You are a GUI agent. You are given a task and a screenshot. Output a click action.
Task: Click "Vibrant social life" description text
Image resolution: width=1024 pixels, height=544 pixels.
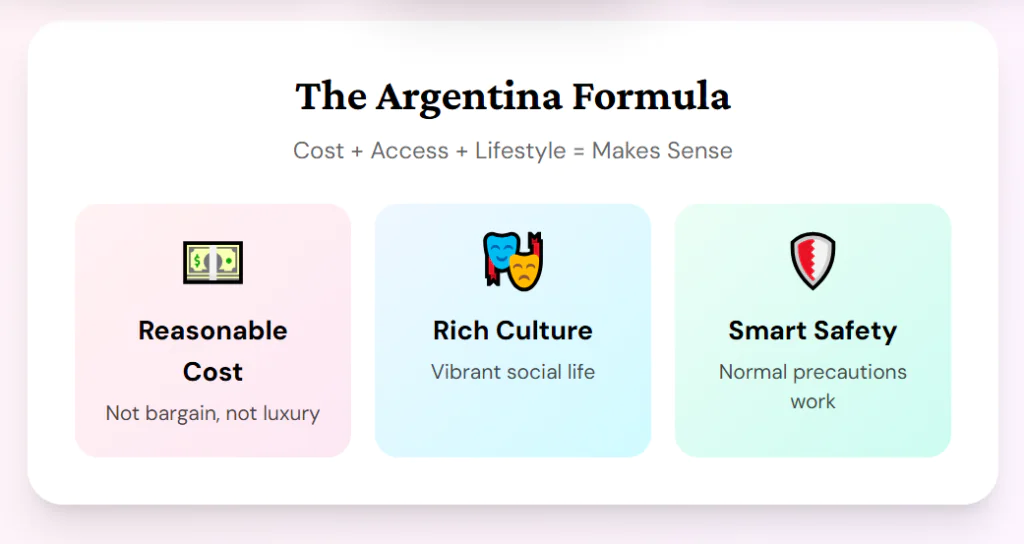pos(513,372)
